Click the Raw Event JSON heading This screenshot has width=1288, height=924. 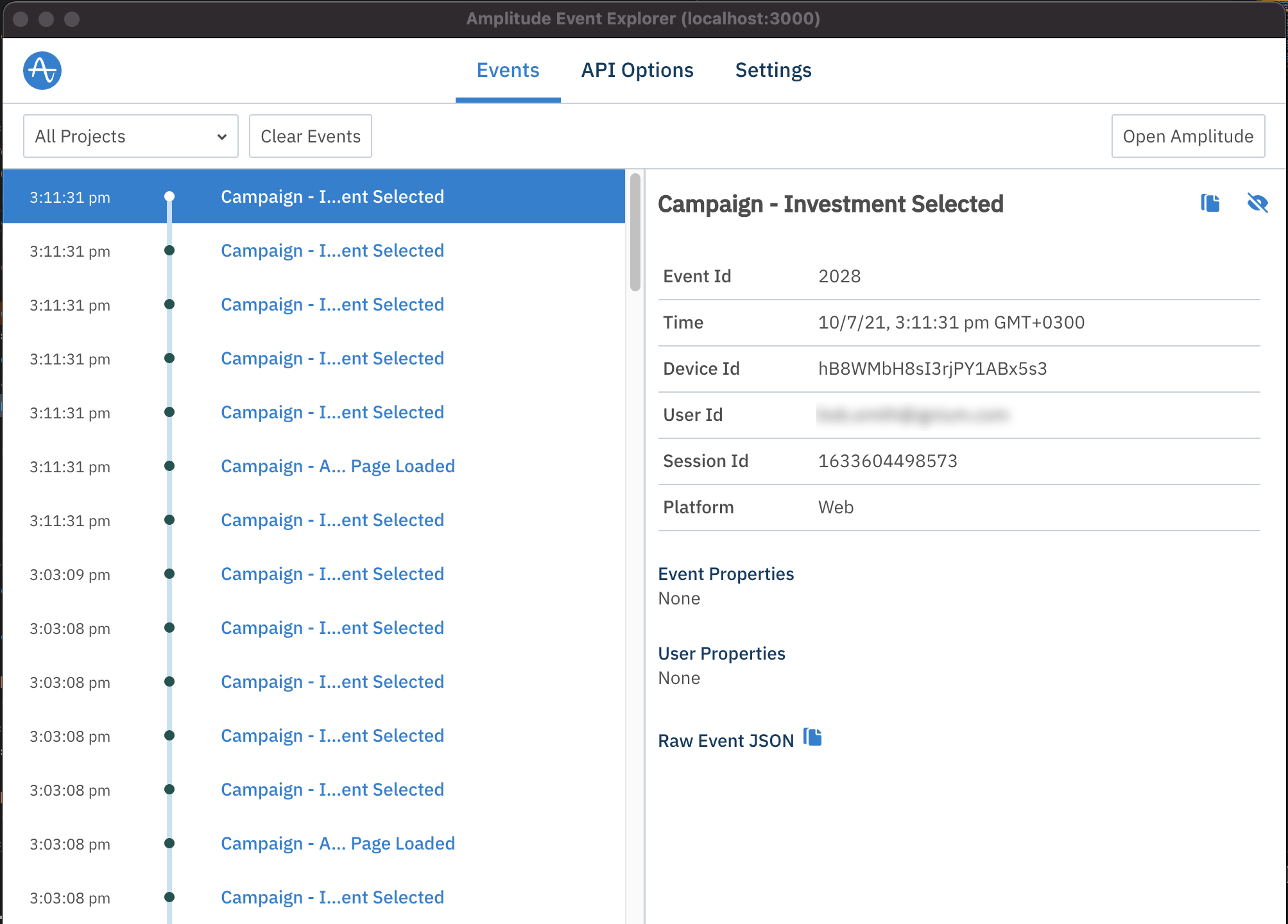[726, 740]
